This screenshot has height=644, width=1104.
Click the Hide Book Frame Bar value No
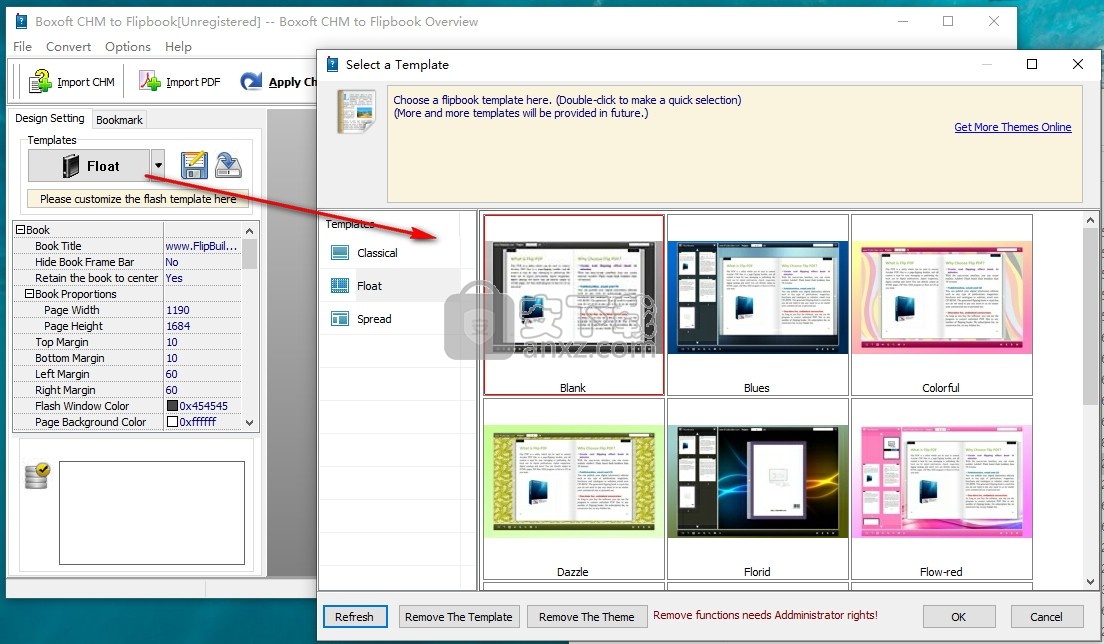pyautogui.click(x=202, y=262)
